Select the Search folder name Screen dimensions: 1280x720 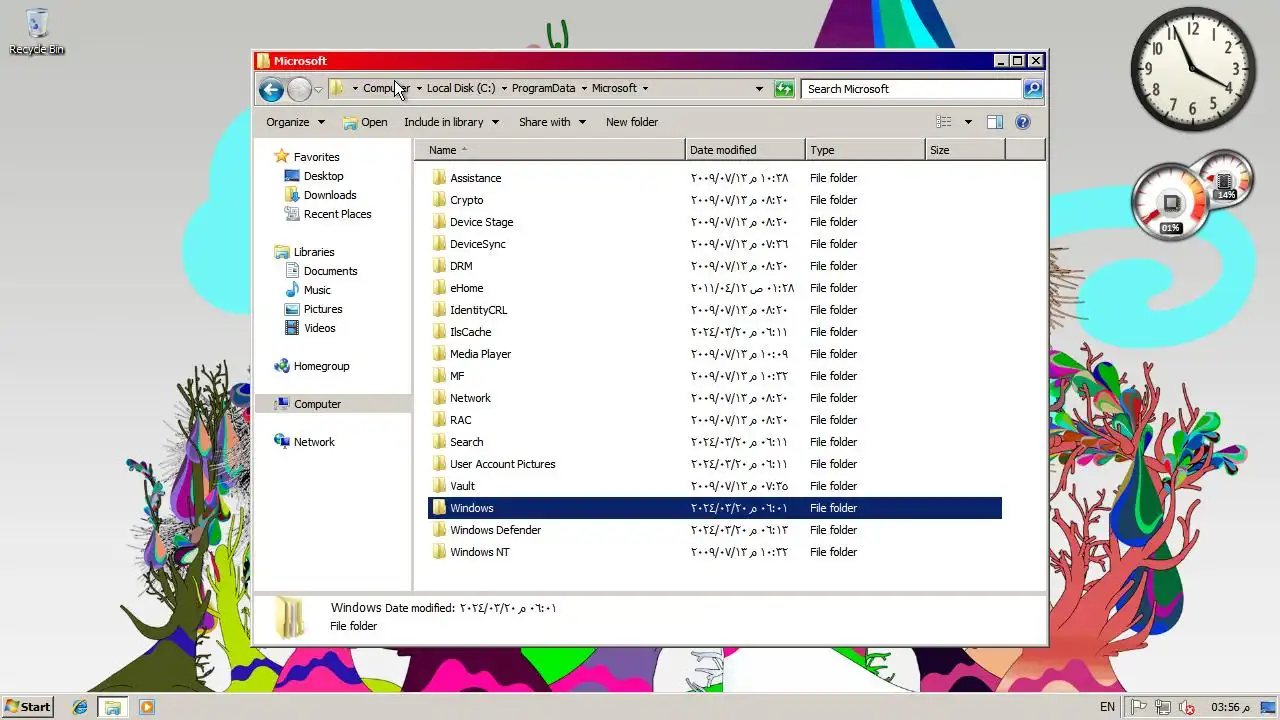click(x=466, y=442)
